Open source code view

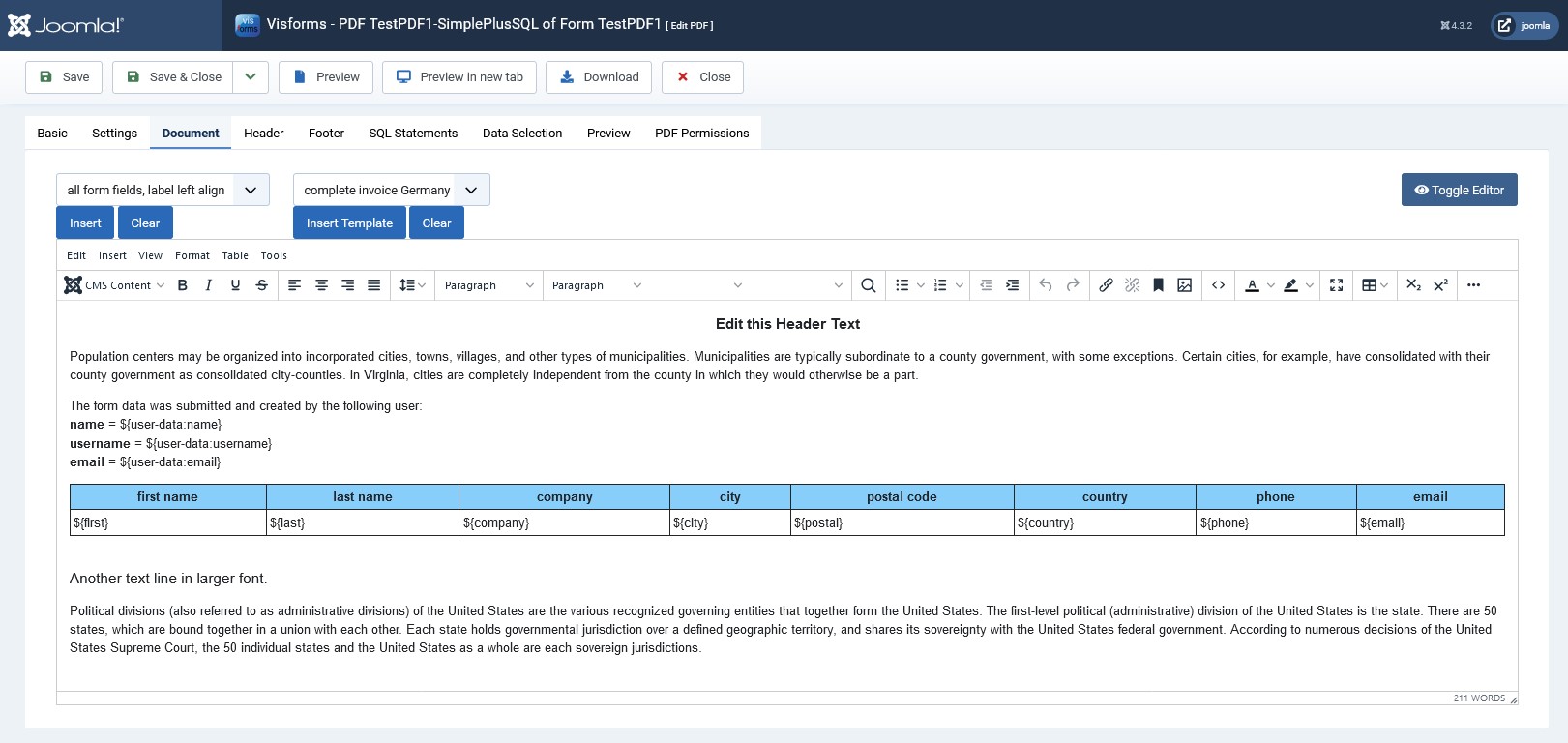(1218, 285)
